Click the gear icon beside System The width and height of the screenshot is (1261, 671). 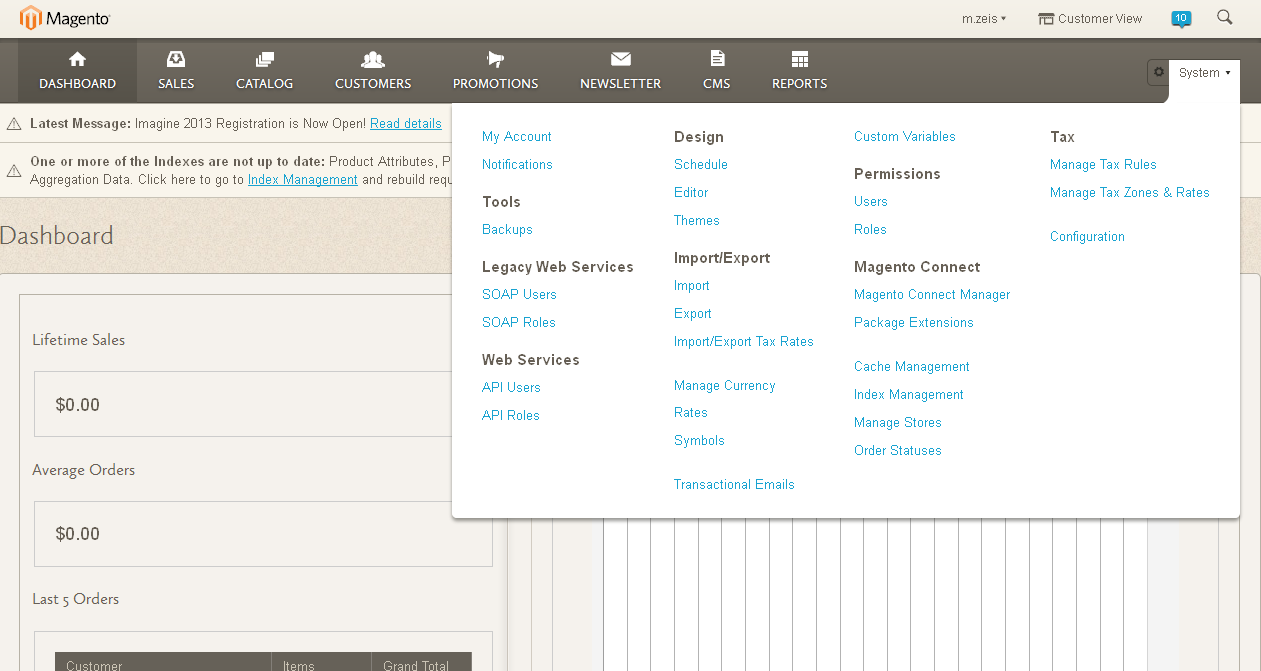pos(1159,72)
